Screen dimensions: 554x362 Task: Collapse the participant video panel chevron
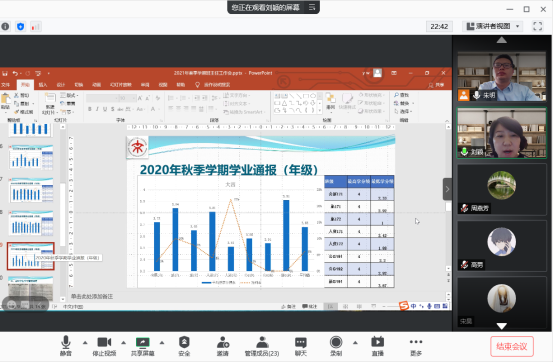pyautogui.click(x=447, y=189)
